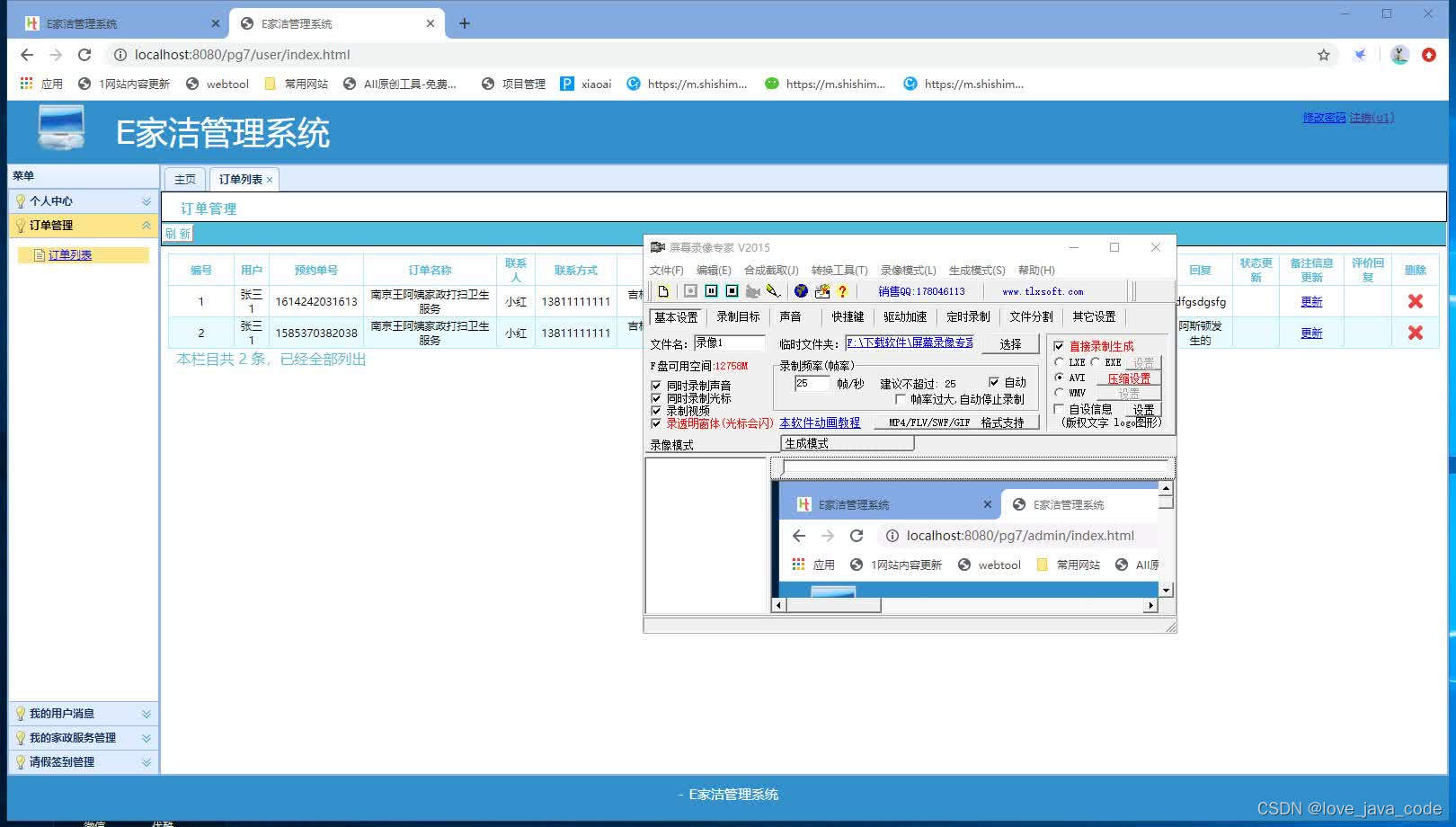Click the question mark help icon
Viewport: 1456px width, 827px height.
pos(842,291)
